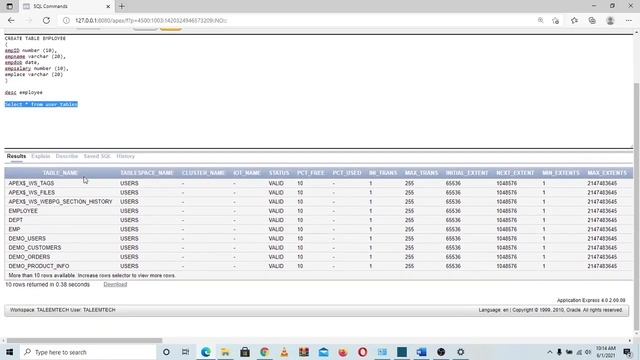Click the 'desc employee' line in editor
This screenshot has height=360, width=640.
[x=24, y=93]
